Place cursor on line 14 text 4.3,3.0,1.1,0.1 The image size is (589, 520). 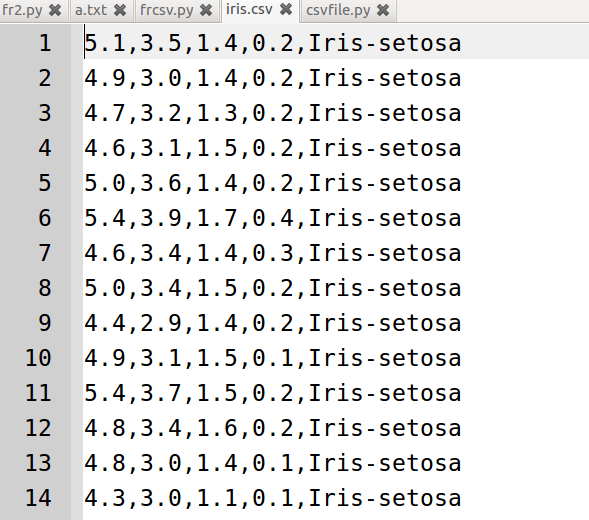[x=189, y=498]
